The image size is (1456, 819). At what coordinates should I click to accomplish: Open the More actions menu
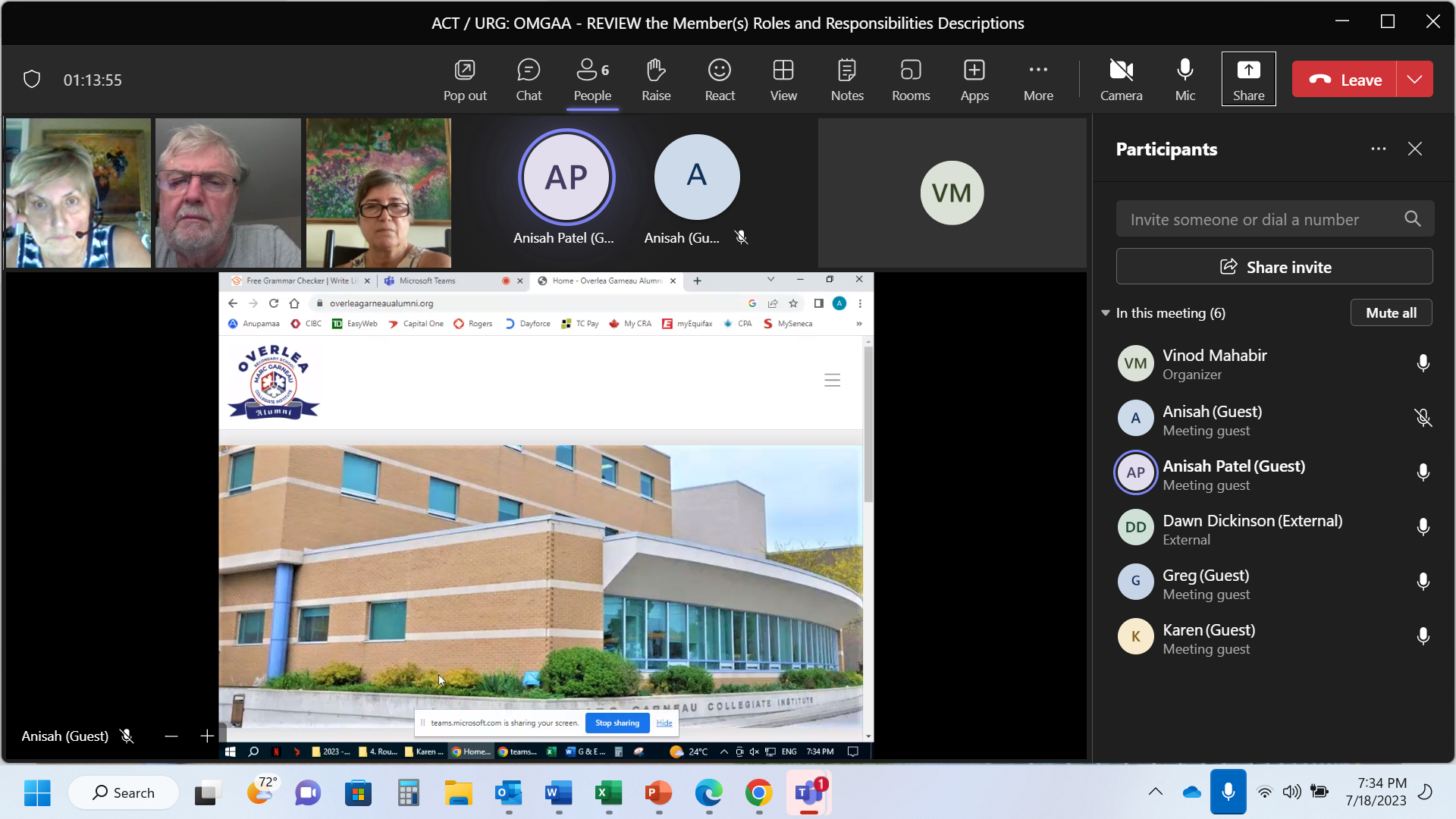pos(1038,80)
